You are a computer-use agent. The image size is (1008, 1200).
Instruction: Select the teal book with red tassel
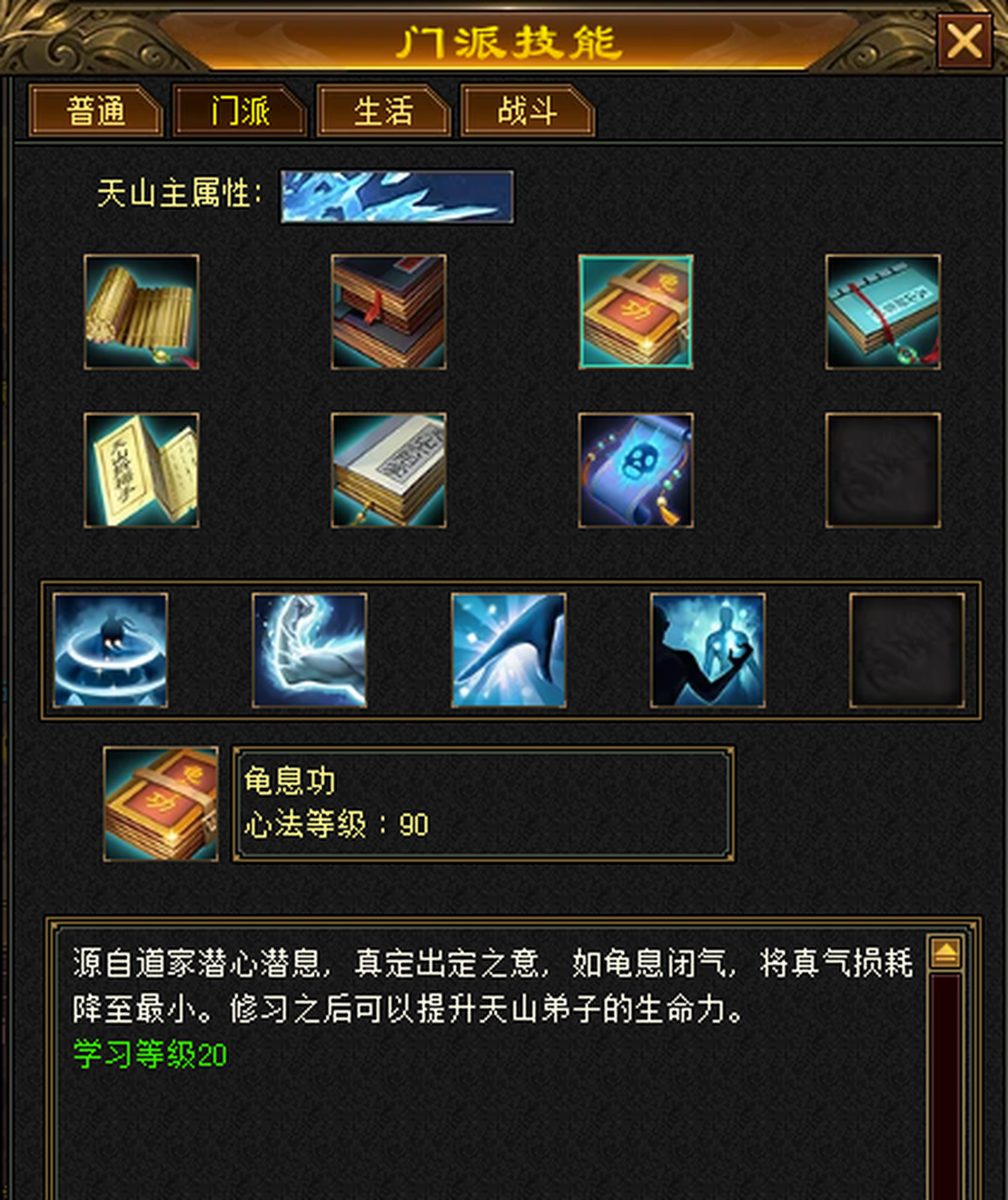(x=883, y=312)
